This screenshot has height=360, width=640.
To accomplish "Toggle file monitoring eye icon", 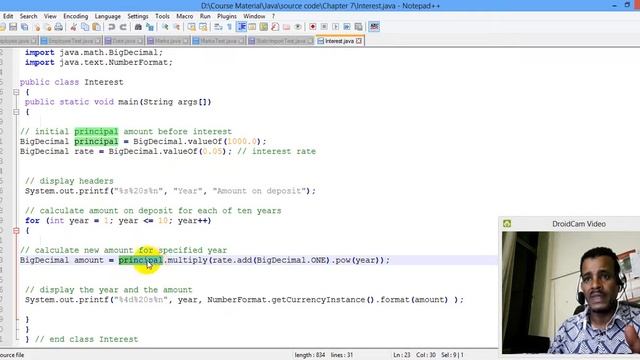I will [298, 27].
